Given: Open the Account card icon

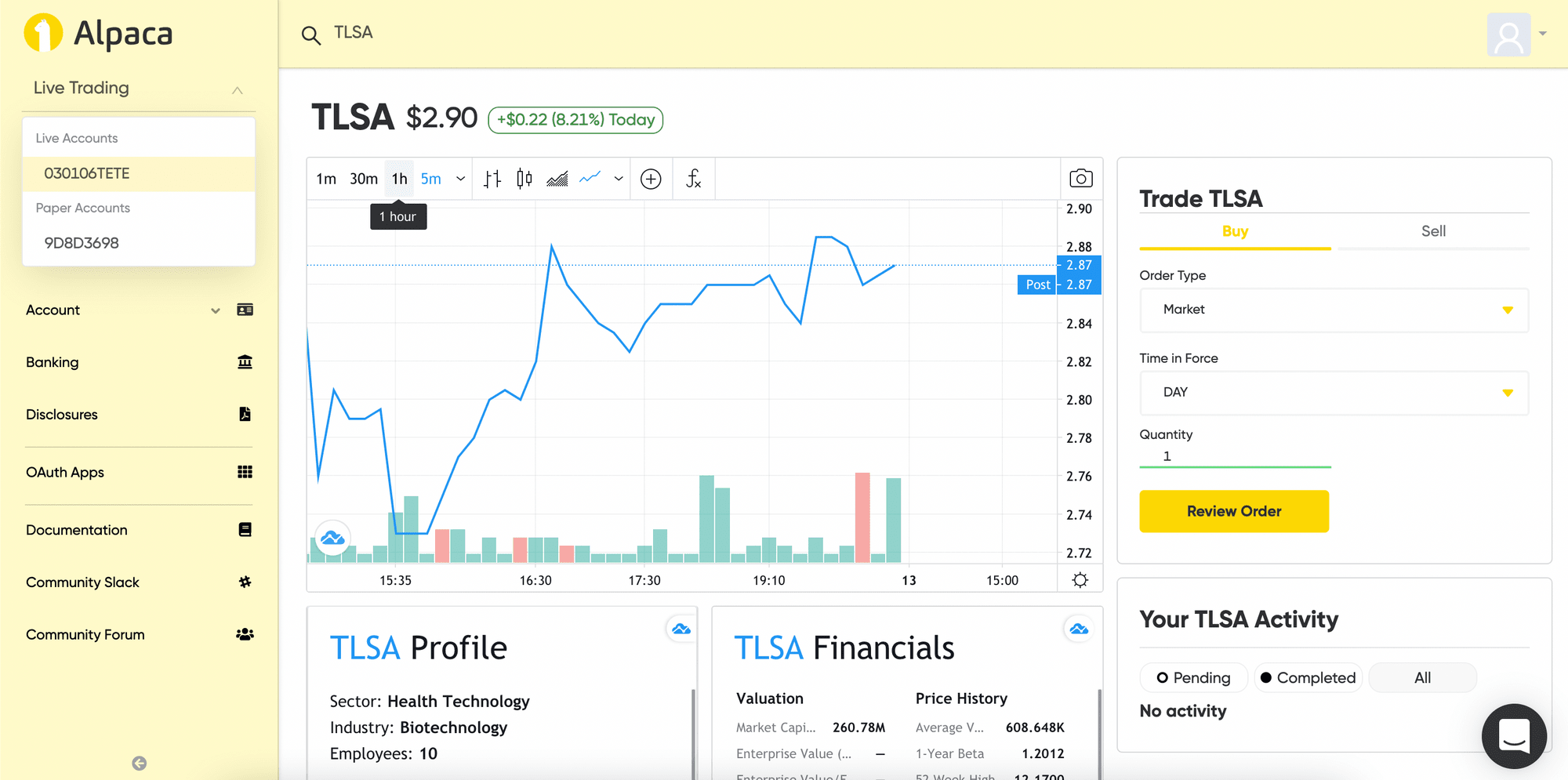Looking at the screenshot, I should point(245,310).
